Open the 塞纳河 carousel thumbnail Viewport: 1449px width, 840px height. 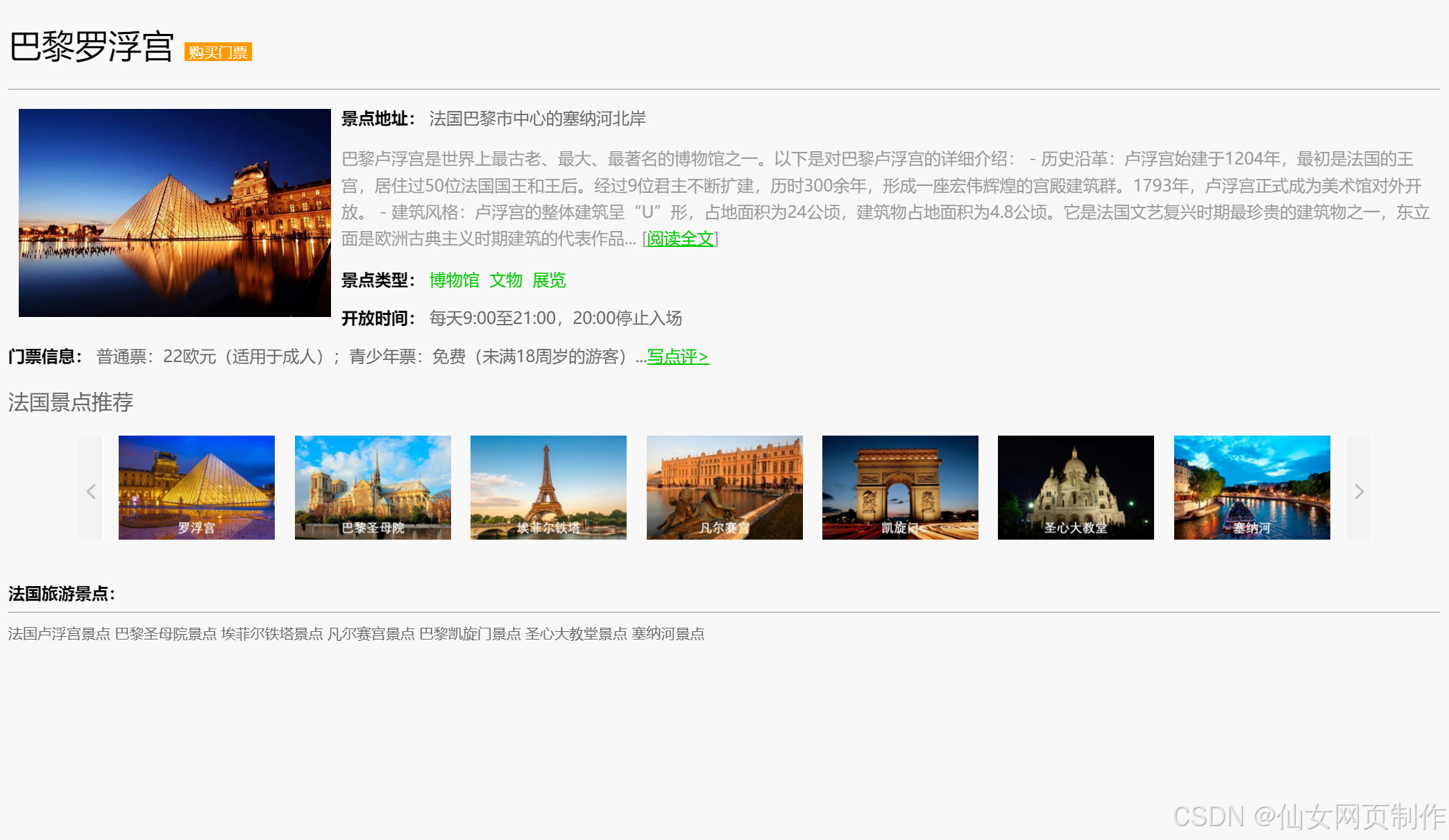tap(1252, 488)
